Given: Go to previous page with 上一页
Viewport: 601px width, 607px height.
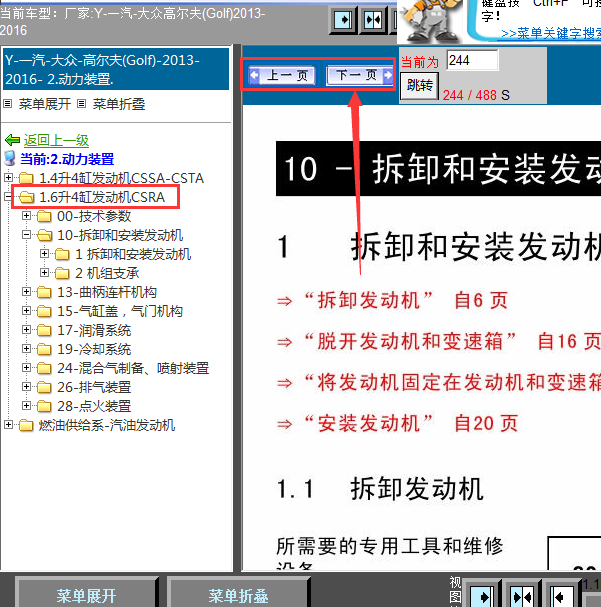Looking at the screenshot, I should 282,75.
